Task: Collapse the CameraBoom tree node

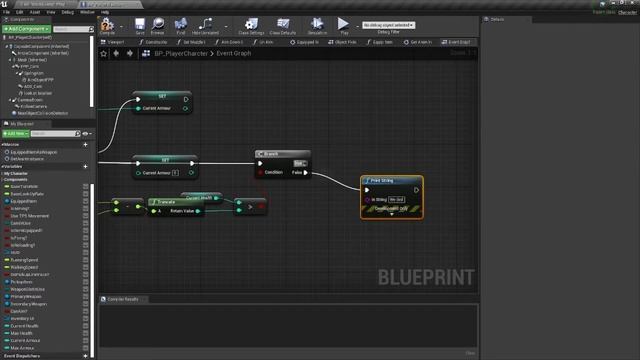Action: click(x=10, y=100)
